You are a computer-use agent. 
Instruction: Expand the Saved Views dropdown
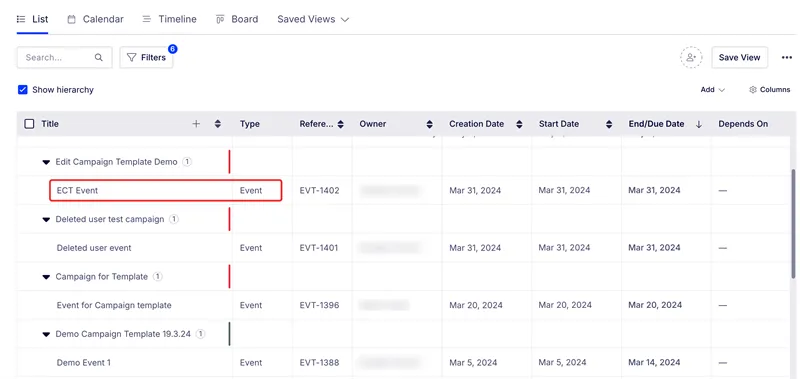tap(313, 19)
